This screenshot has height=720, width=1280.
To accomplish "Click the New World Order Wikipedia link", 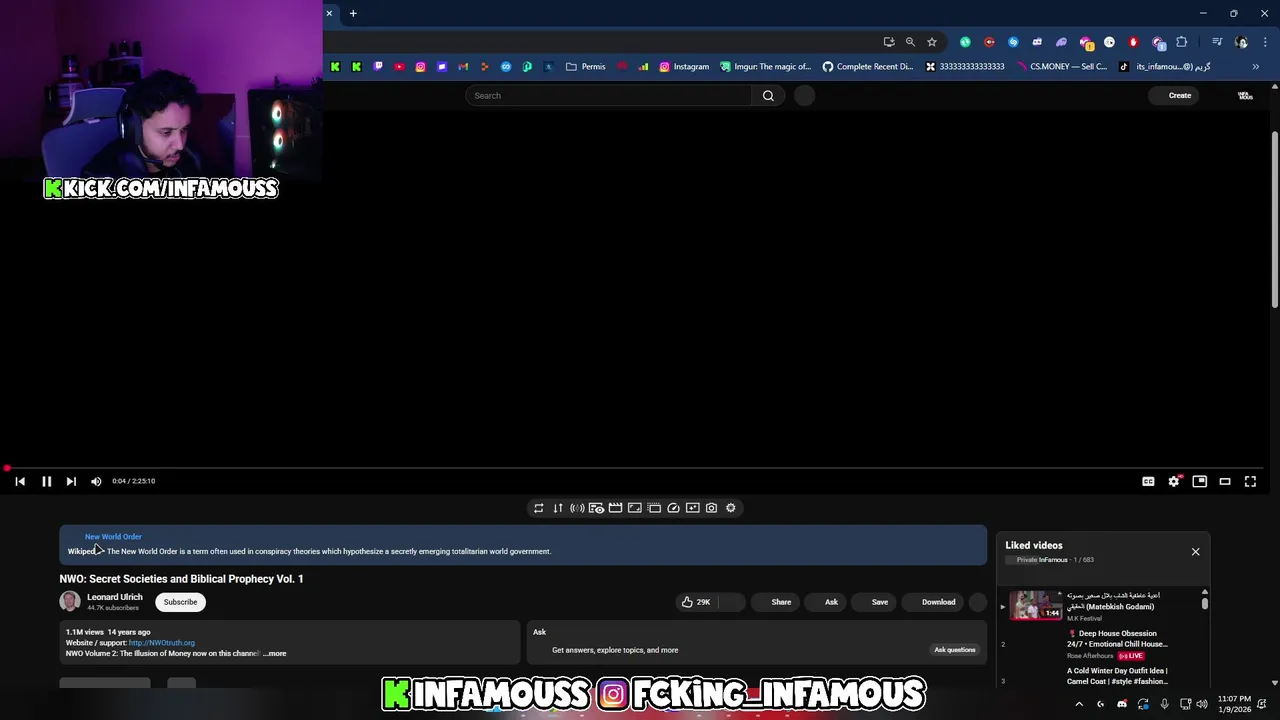I will pos(113,537).
